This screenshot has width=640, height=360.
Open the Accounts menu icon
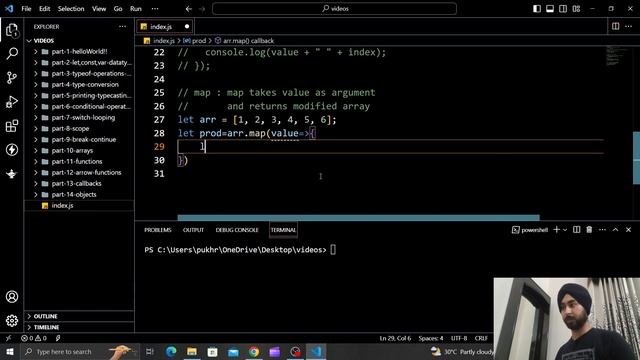[12, 297]
